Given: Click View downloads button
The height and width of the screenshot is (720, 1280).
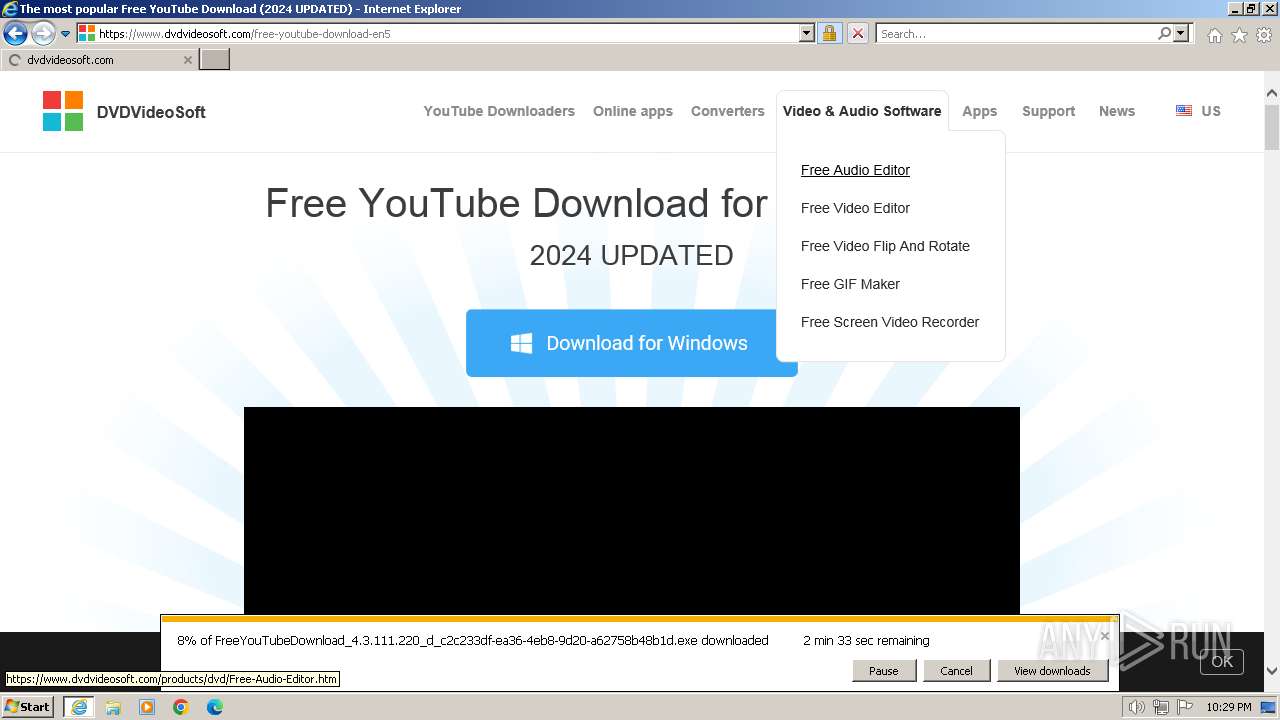Looking at the screenshot, I should pos(1052,671).
